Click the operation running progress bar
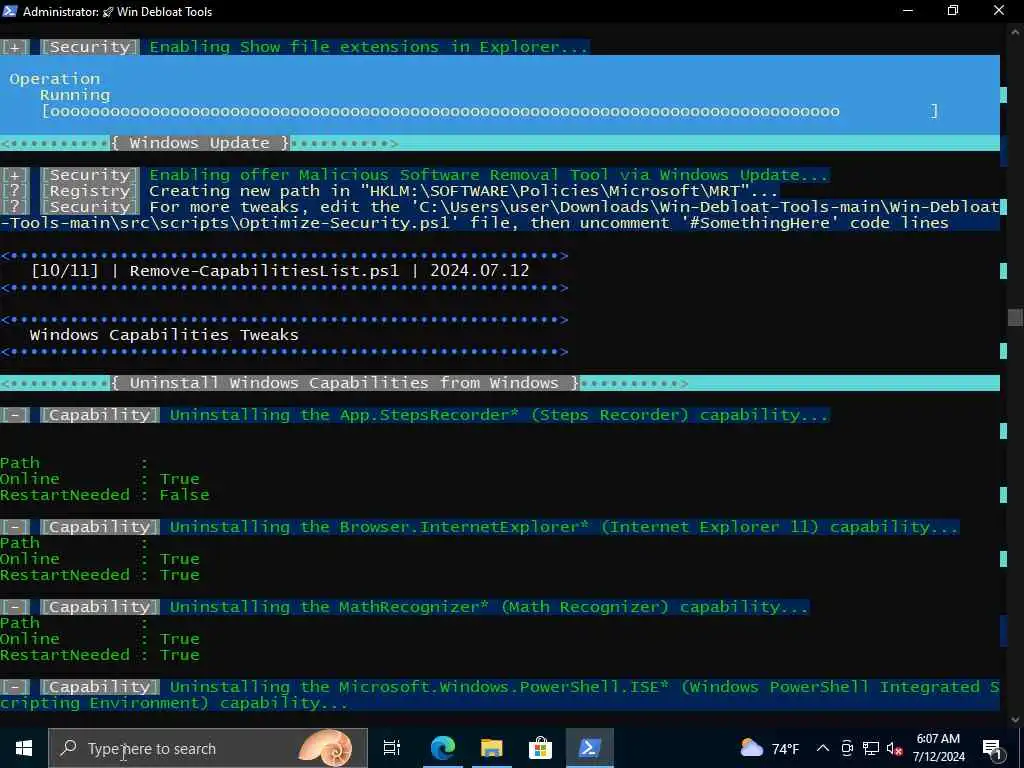The image size is (1024, 768). pyautogui.click(x=490, y=111)
